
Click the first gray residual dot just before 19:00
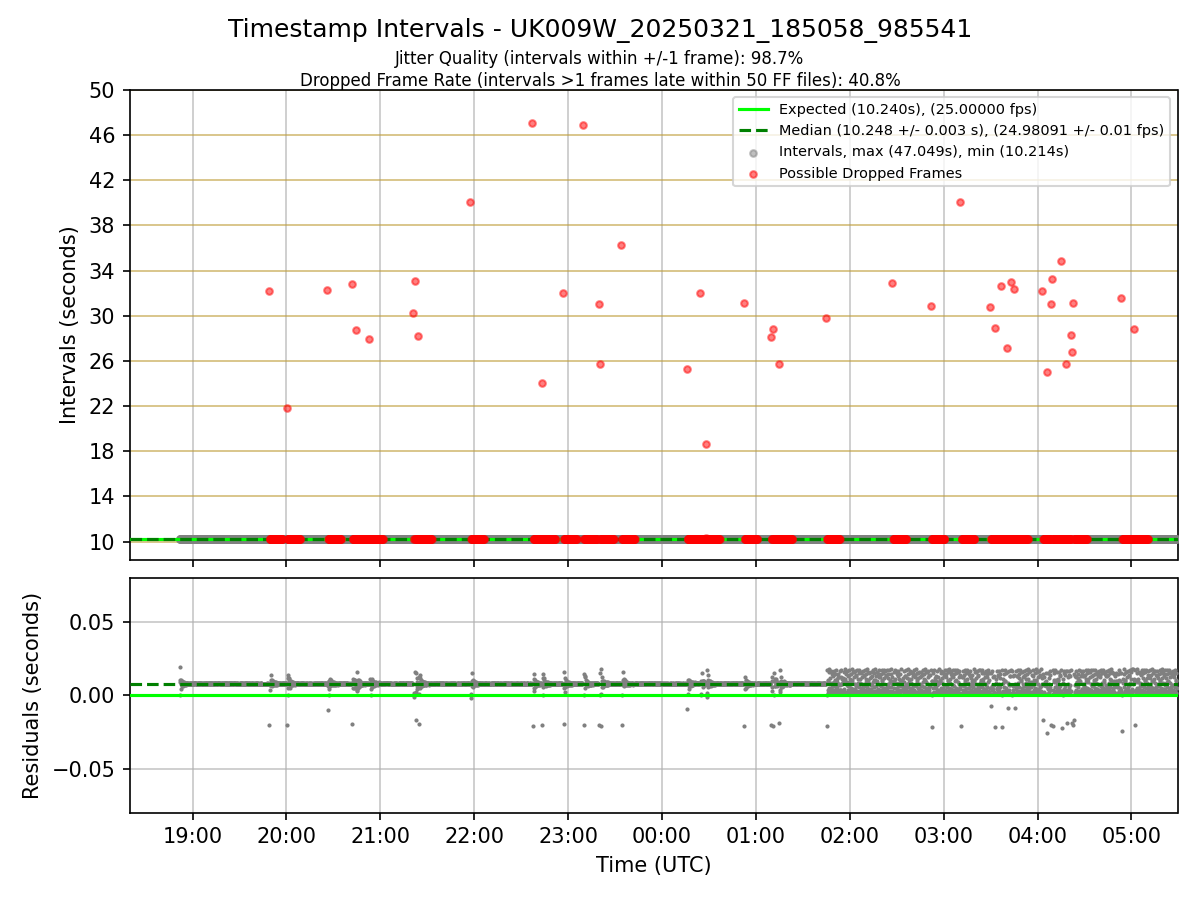click(x=180, y=667)
